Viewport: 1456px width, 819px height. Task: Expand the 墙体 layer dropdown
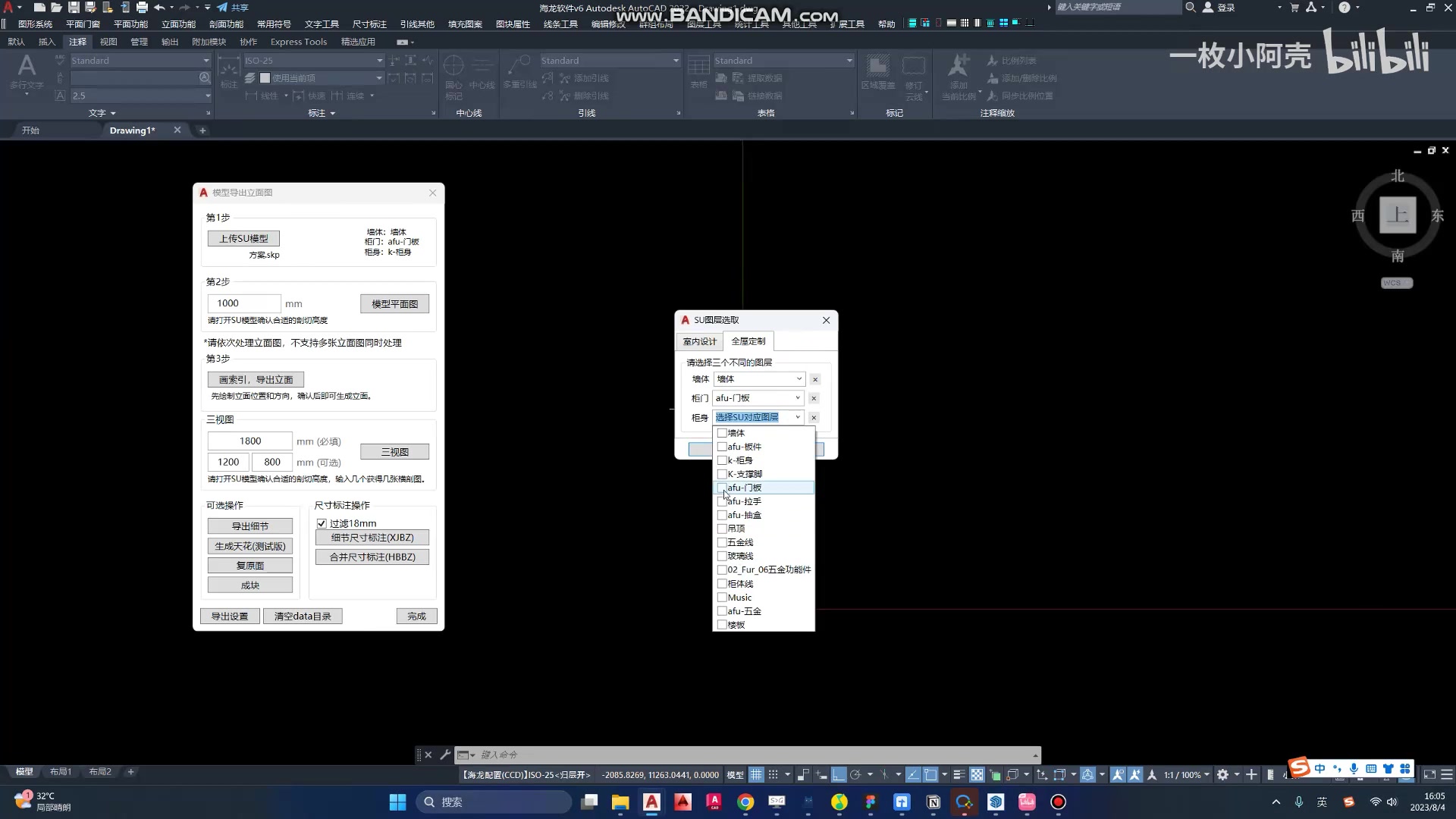(799, 379)
